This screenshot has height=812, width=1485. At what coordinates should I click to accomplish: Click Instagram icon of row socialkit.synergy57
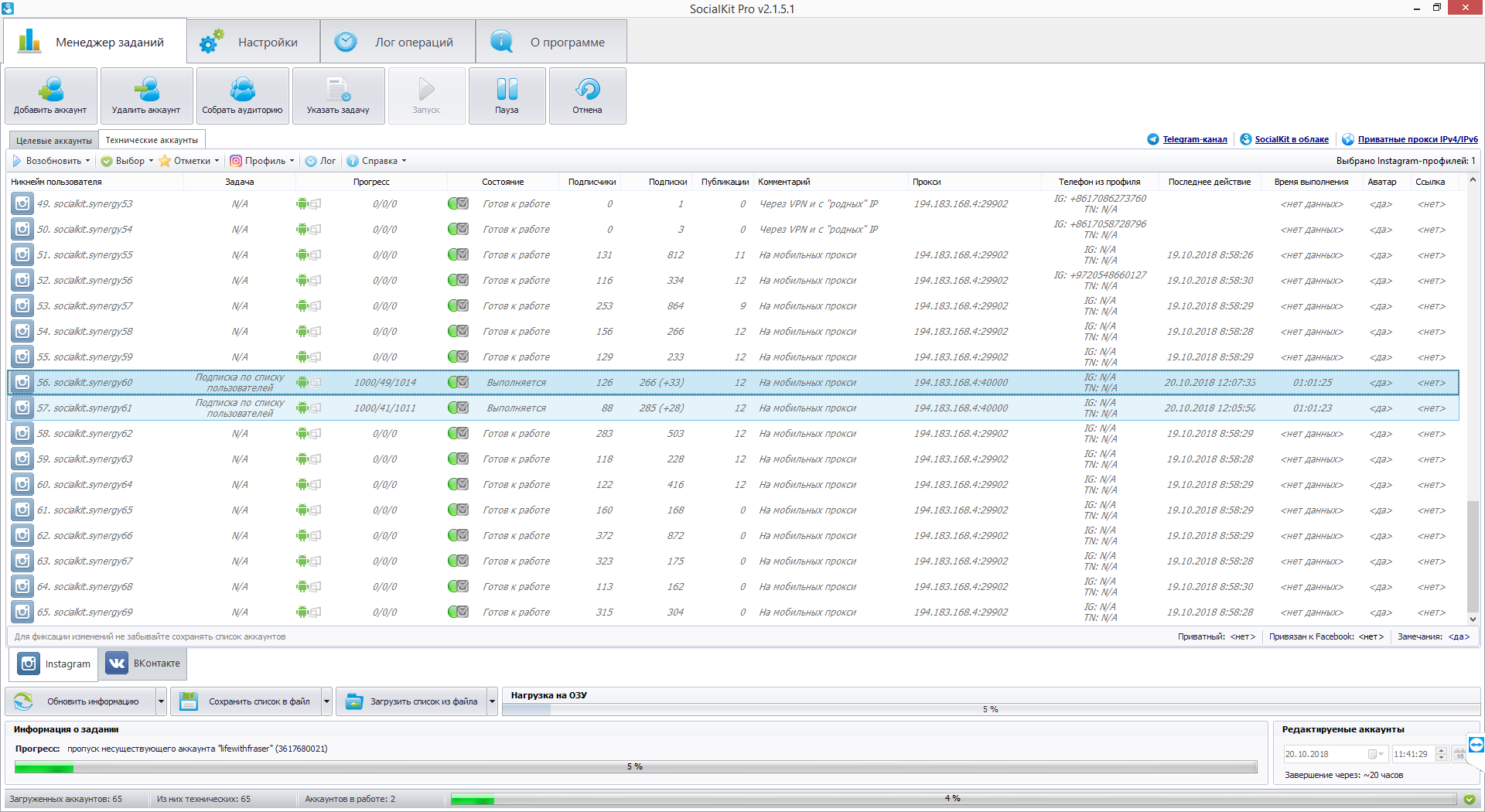tap(22, 306)
